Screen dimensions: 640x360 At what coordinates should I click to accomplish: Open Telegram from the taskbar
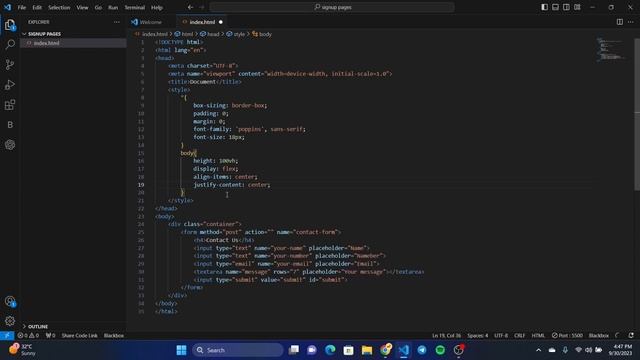coord(422,350)
